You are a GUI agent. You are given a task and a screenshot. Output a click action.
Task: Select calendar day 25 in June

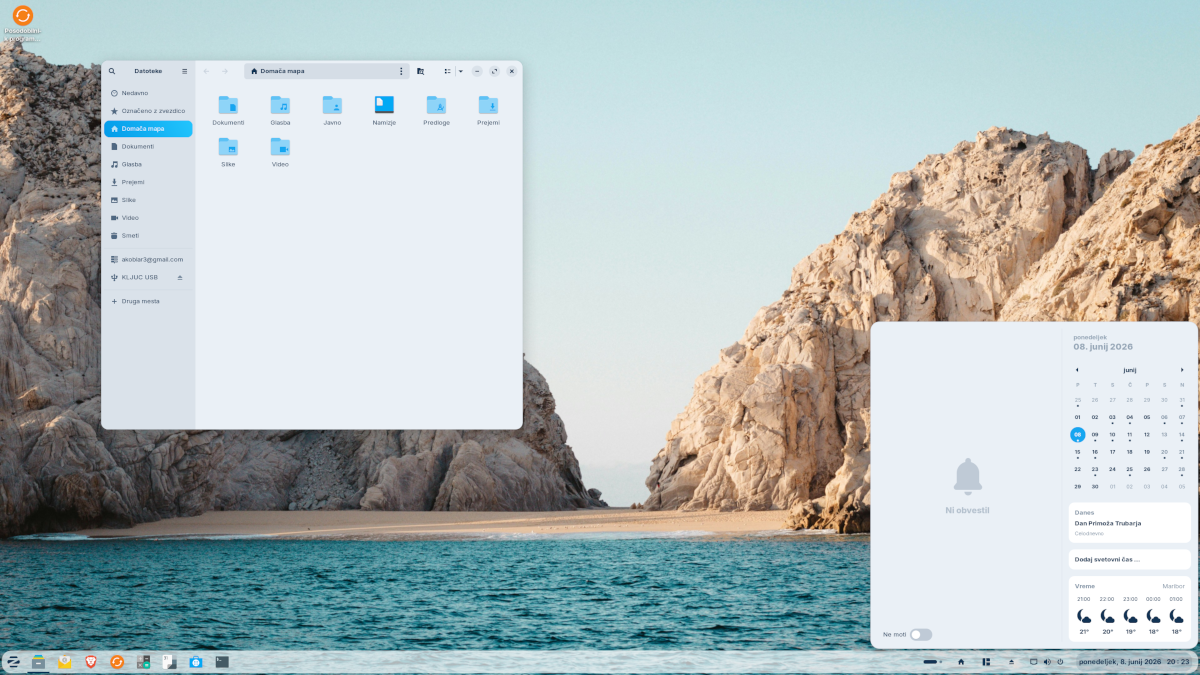pos(1130,469)
